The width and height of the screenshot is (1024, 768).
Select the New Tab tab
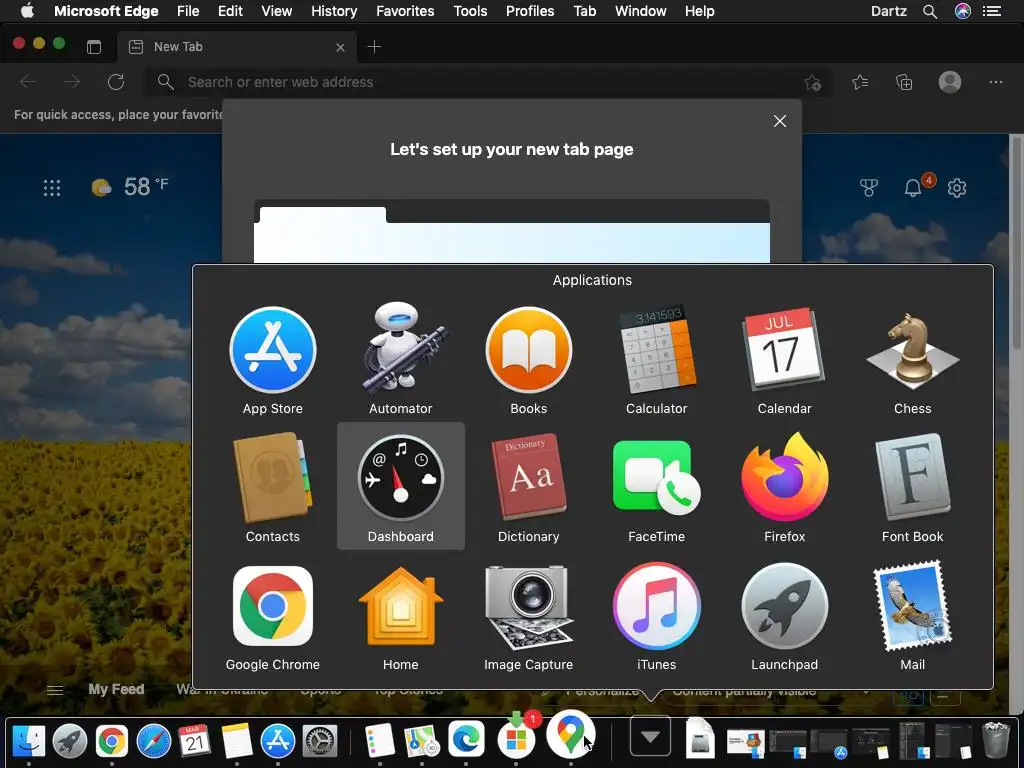coord(236,46)
